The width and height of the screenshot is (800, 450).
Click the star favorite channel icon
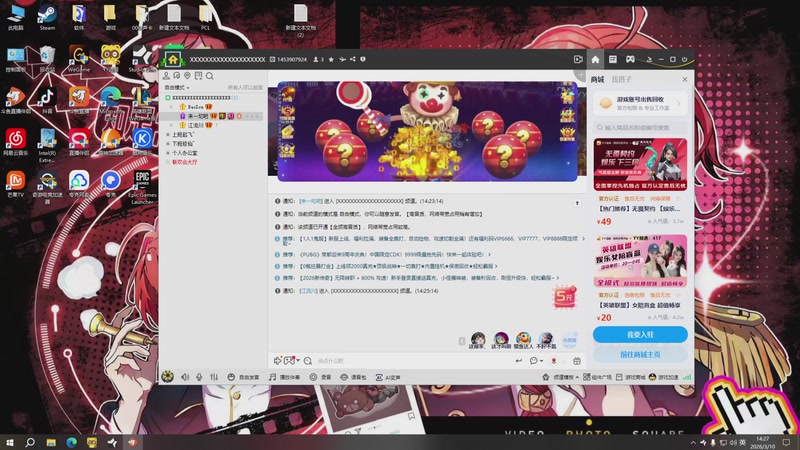(331, 59)
